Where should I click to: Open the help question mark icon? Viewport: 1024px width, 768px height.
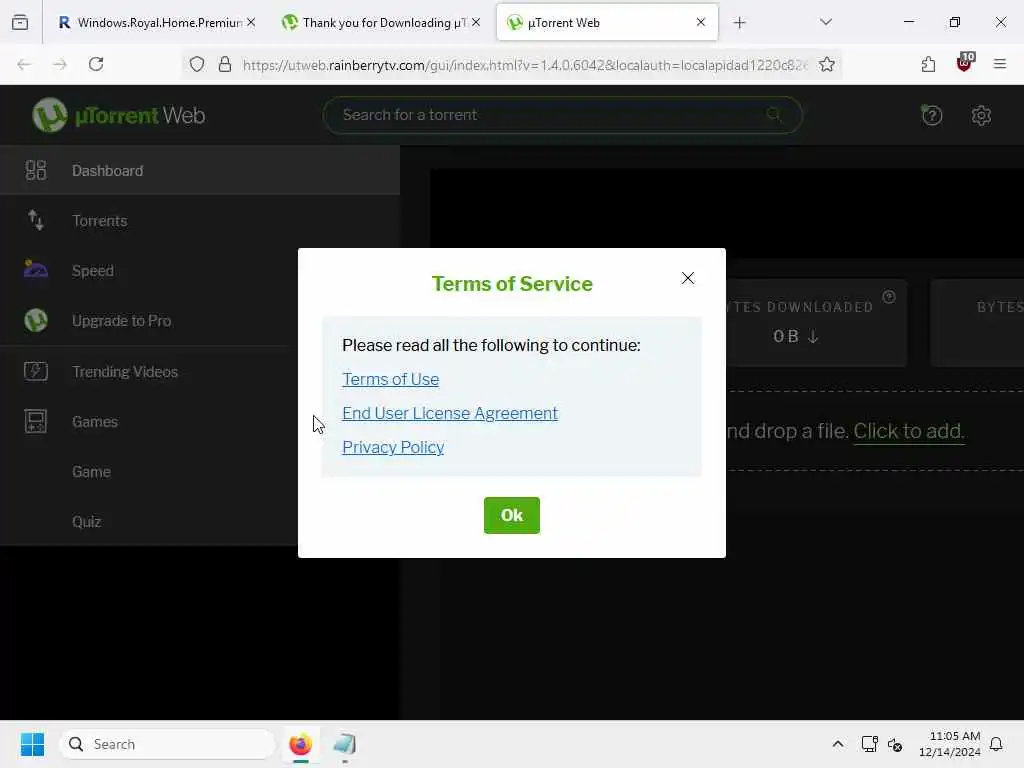(931, 116)
